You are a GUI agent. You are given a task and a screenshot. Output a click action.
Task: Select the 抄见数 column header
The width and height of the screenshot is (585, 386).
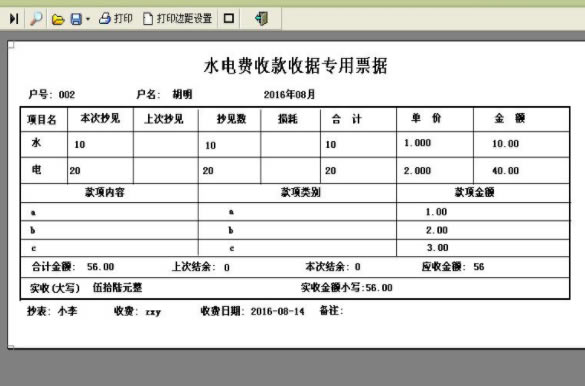click(x=231, y=119)
